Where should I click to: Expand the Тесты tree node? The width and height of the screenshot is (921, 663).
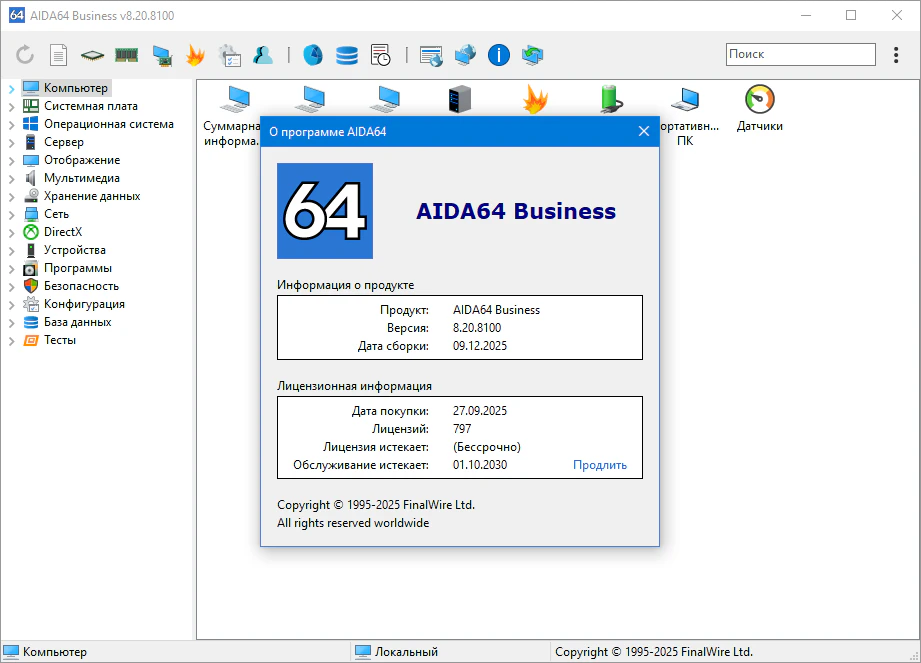(11, 341)
